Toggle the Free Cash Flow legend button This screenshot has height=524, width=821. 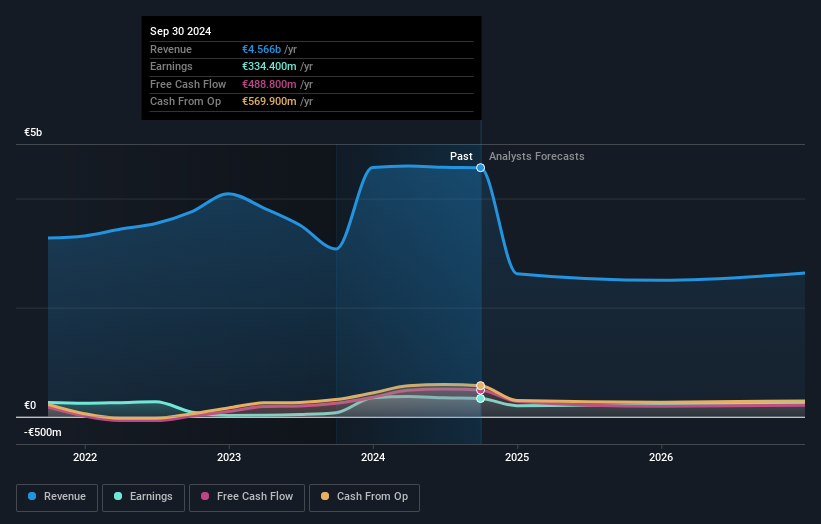click(x=247, y=497)
